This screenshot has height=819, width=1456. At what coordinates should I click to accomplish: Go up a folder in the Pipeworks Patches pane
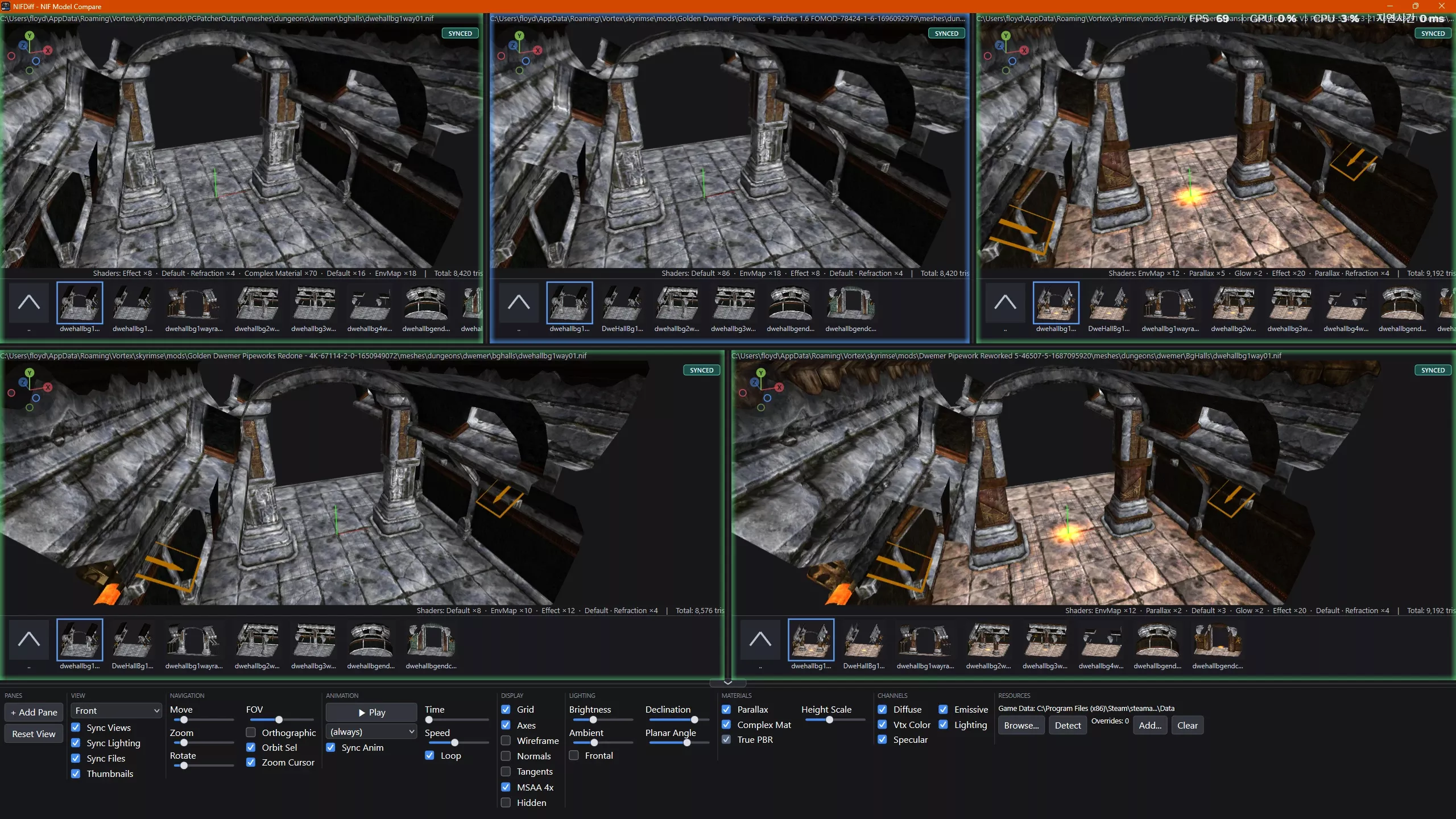(519, 302)
